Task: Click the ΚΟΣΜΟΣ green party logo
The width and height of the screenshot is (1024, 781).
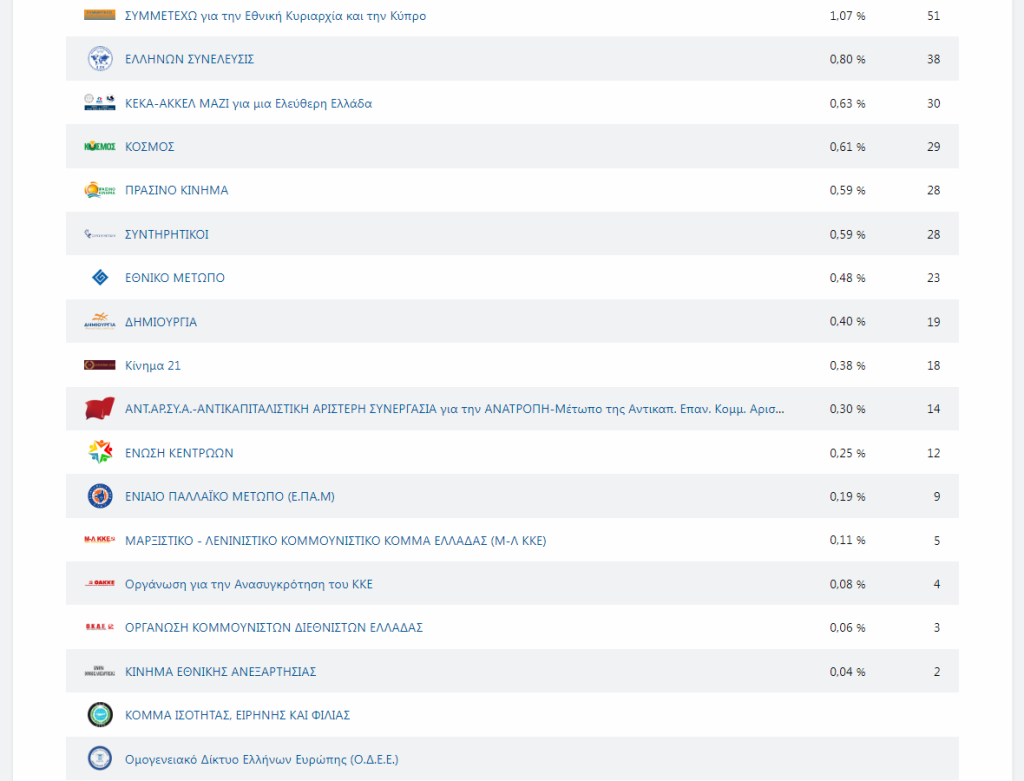Action: click(100, 147)
